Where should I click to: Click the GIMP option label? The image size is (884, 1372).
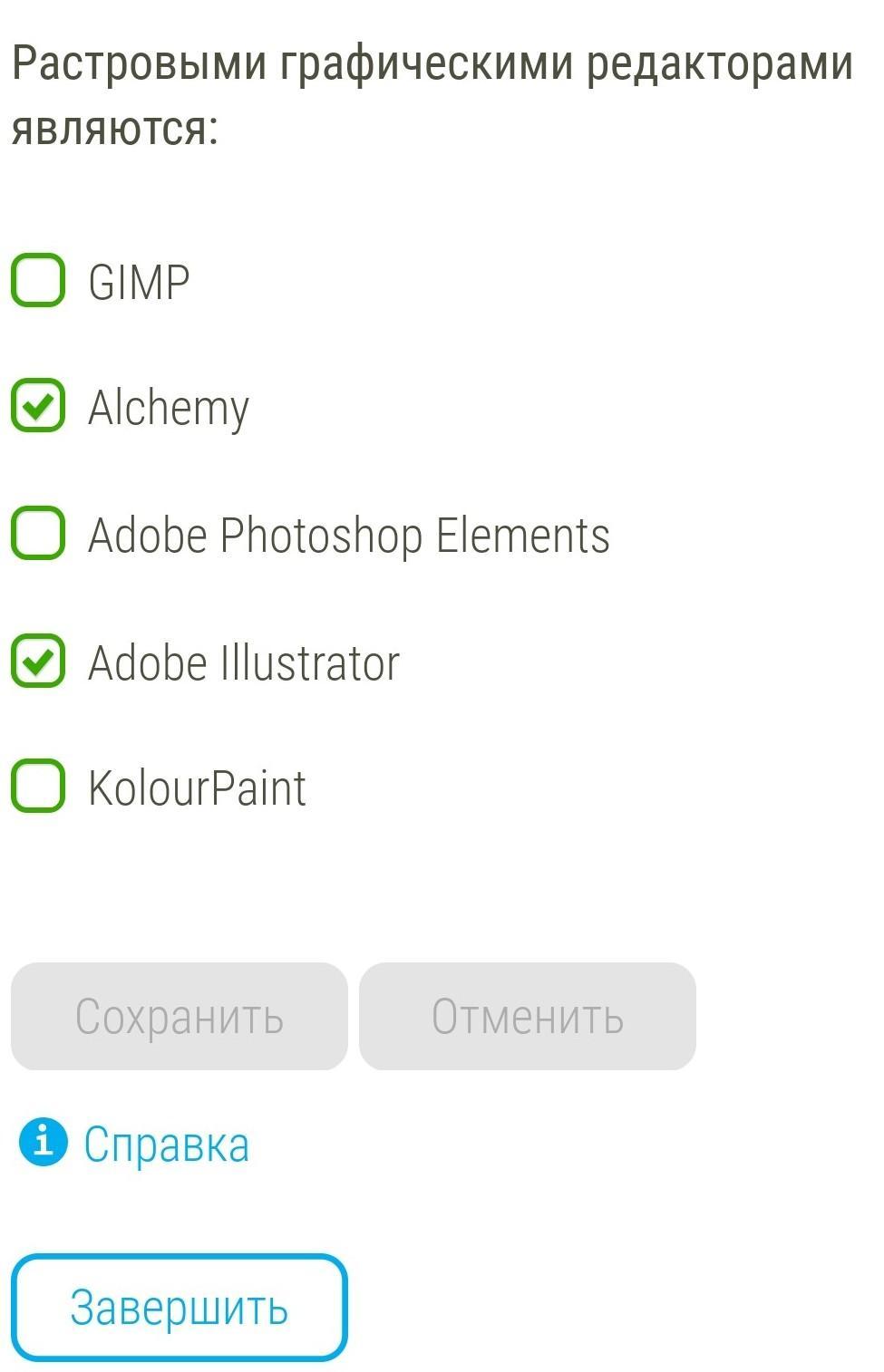tap(139, 282)
